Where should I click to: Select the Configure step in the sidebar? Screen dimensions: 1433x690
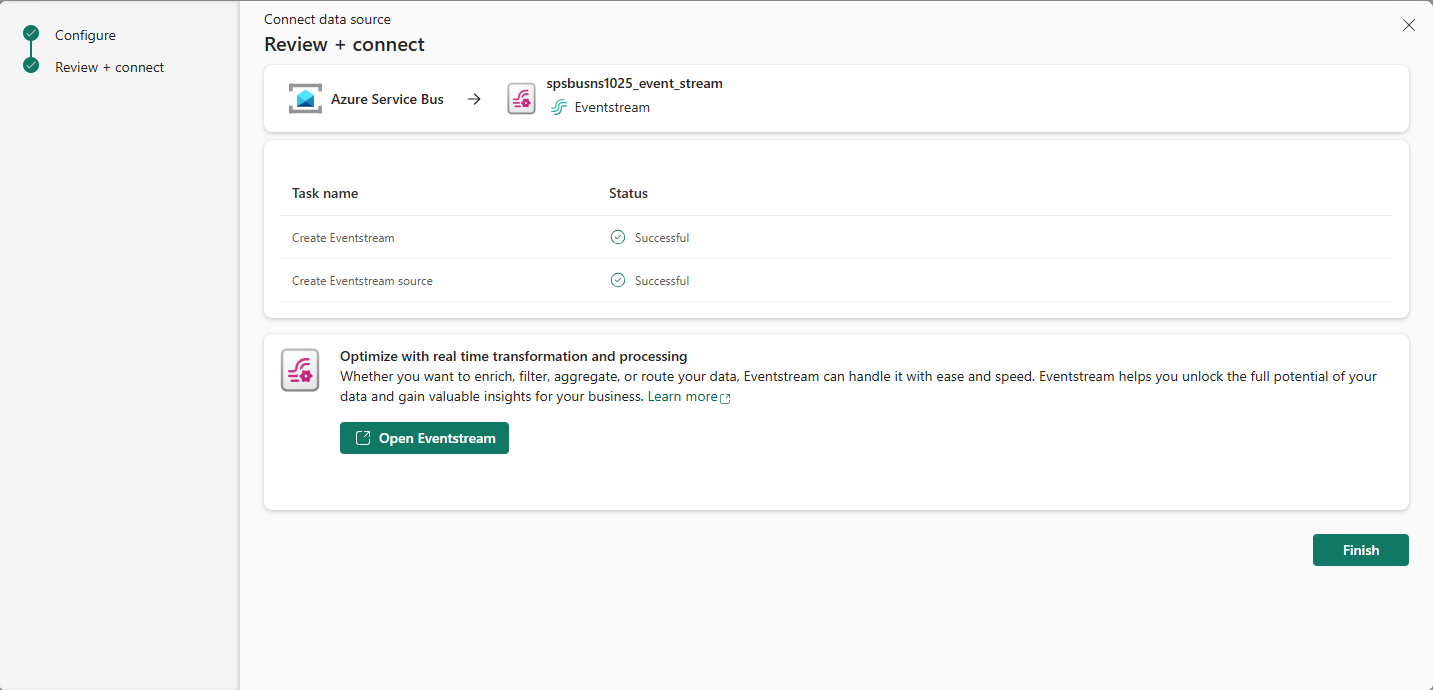[85, 34]
